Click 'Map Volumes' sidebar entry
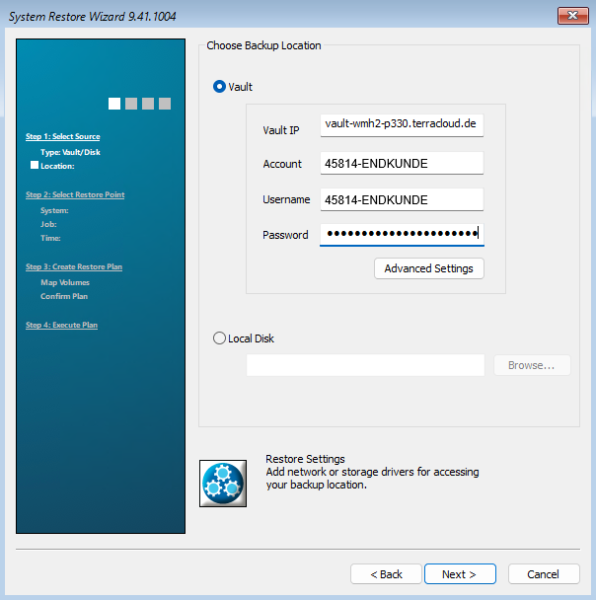This screenshot has height=600, width=596. [65, 282]
